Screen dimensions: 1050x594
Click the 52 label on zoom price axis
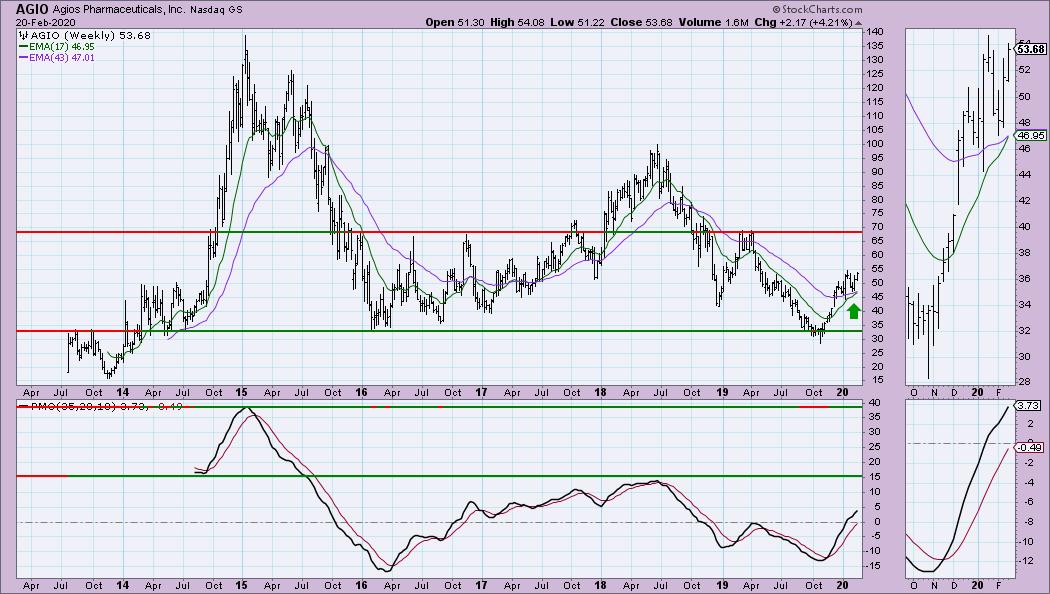pos(1024,70)
